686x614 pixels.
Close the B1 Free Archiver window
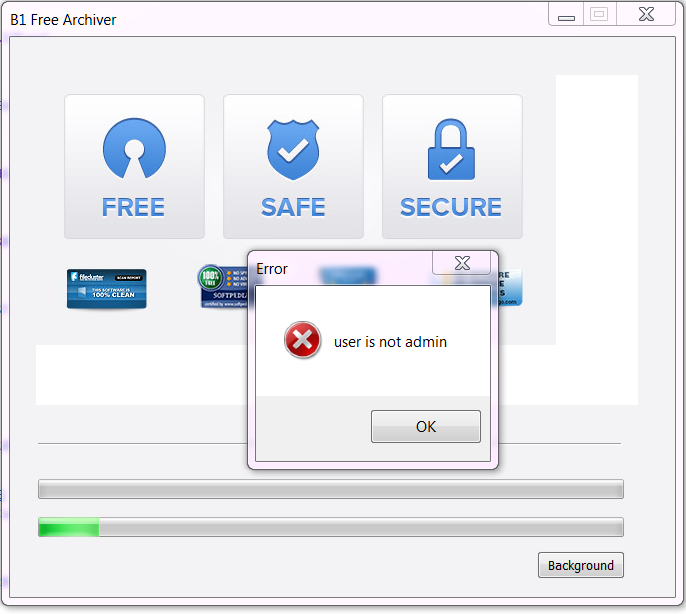coord(646,14)
